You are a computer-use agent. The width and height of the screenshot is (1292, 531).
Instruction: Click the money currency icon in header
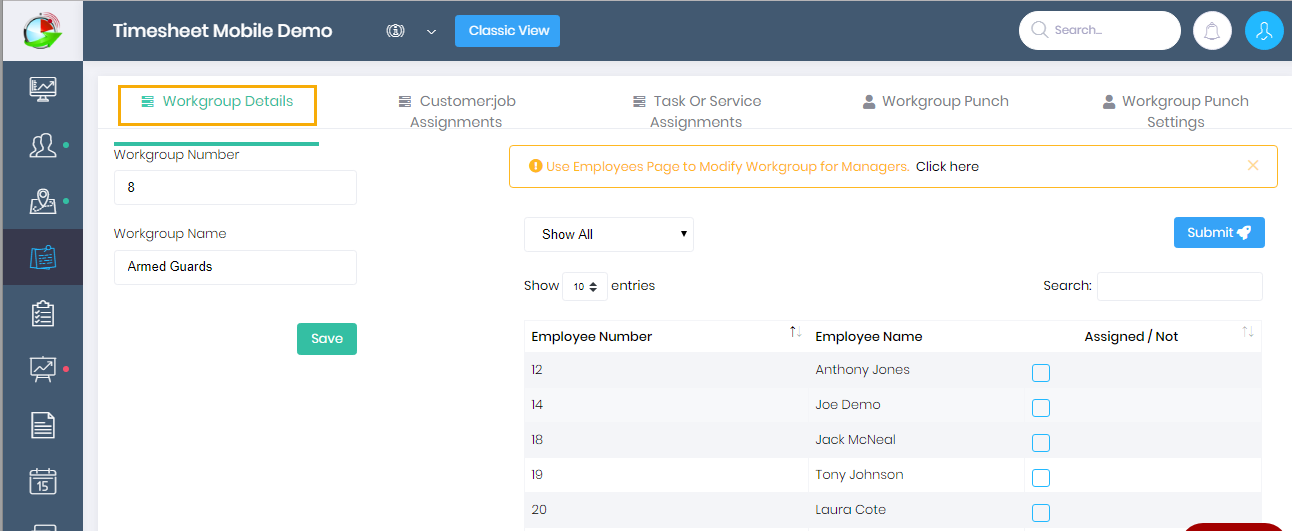[395, 31]
